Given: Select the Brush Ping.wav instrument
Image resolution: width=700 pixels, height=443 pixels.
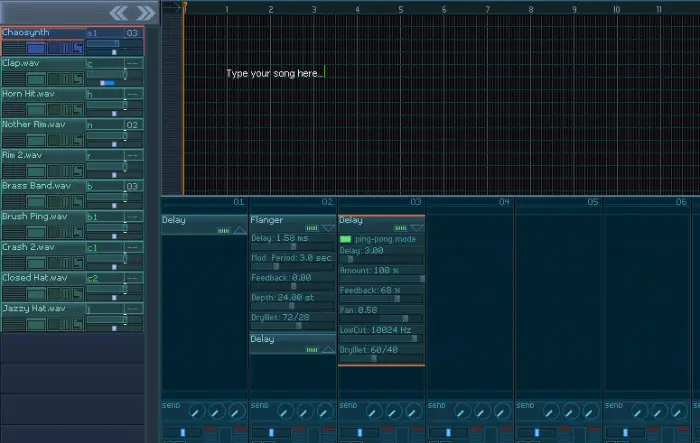Looking at the screenshot, I should coord(43,217).
